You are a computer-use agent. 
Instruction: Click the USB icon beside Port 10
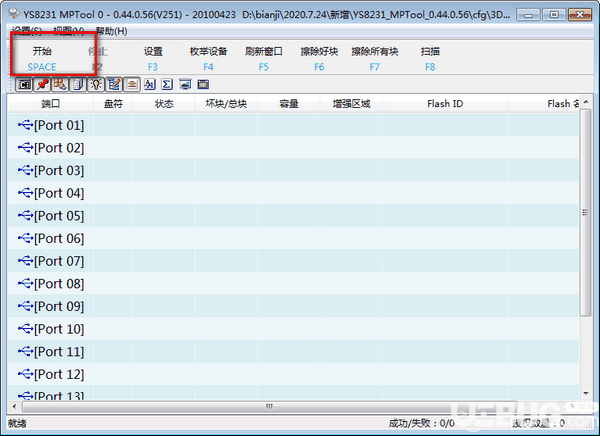[x=26, y=328]
